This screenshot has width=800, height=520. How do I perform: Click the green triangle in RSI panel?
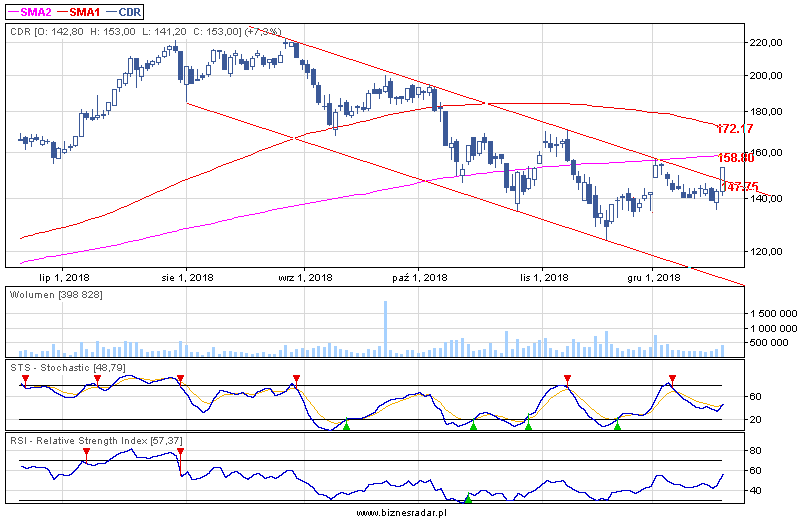468,496
